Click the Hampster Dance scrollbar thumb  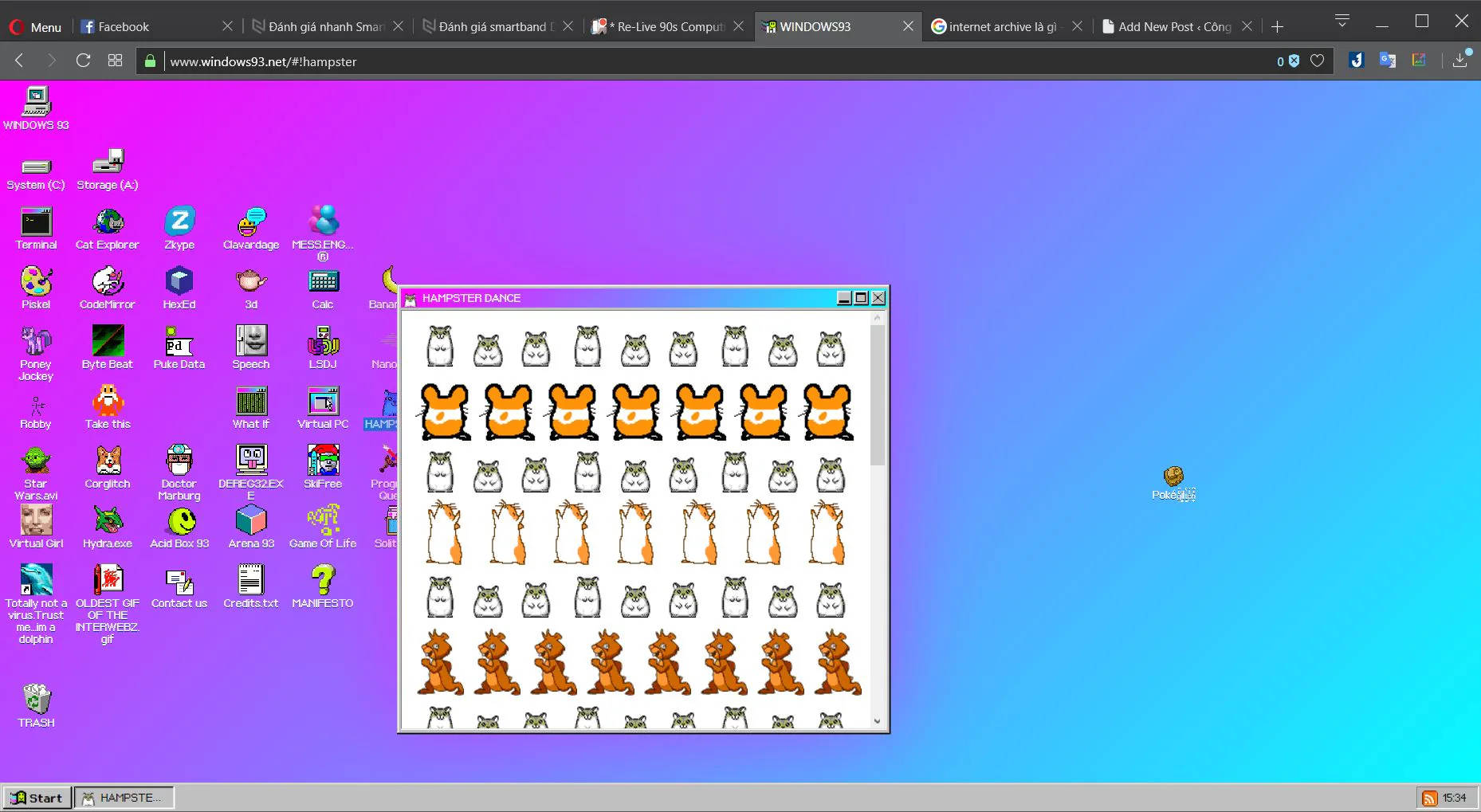click(877, 395)
